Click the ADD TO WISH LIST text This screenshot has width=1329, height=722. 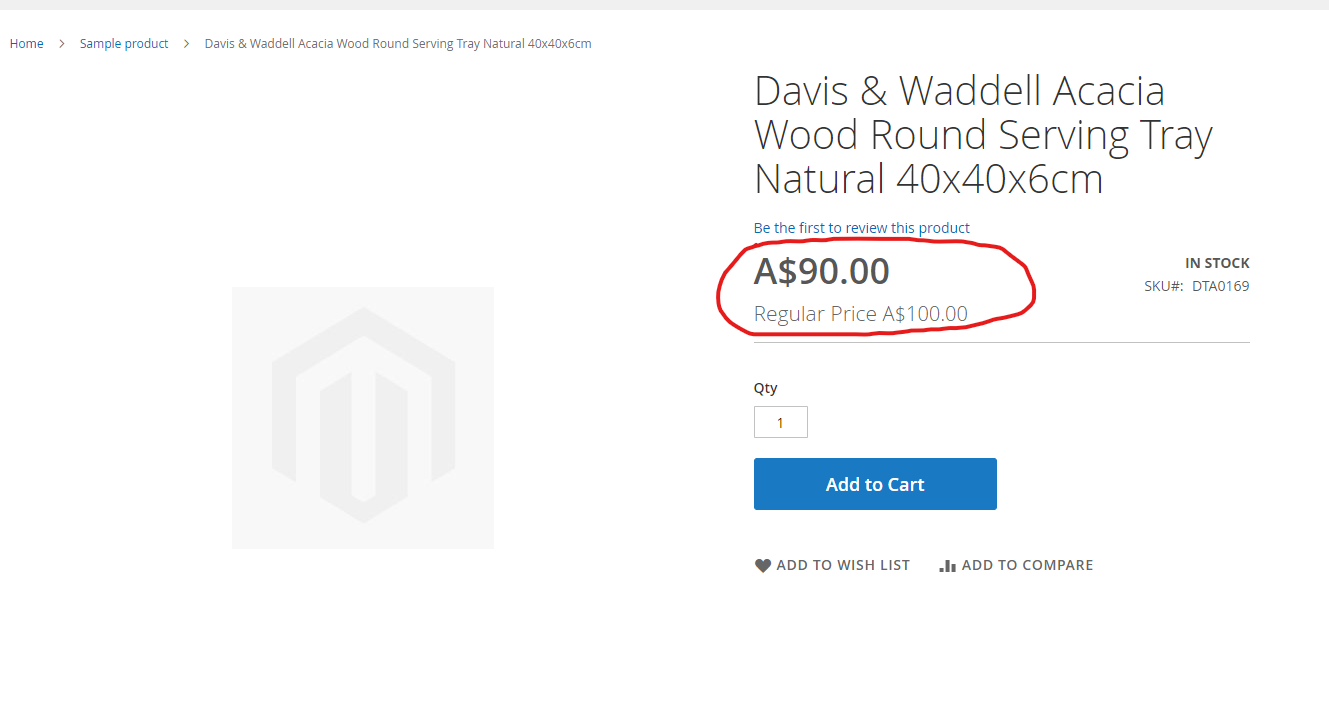point(843,566)
